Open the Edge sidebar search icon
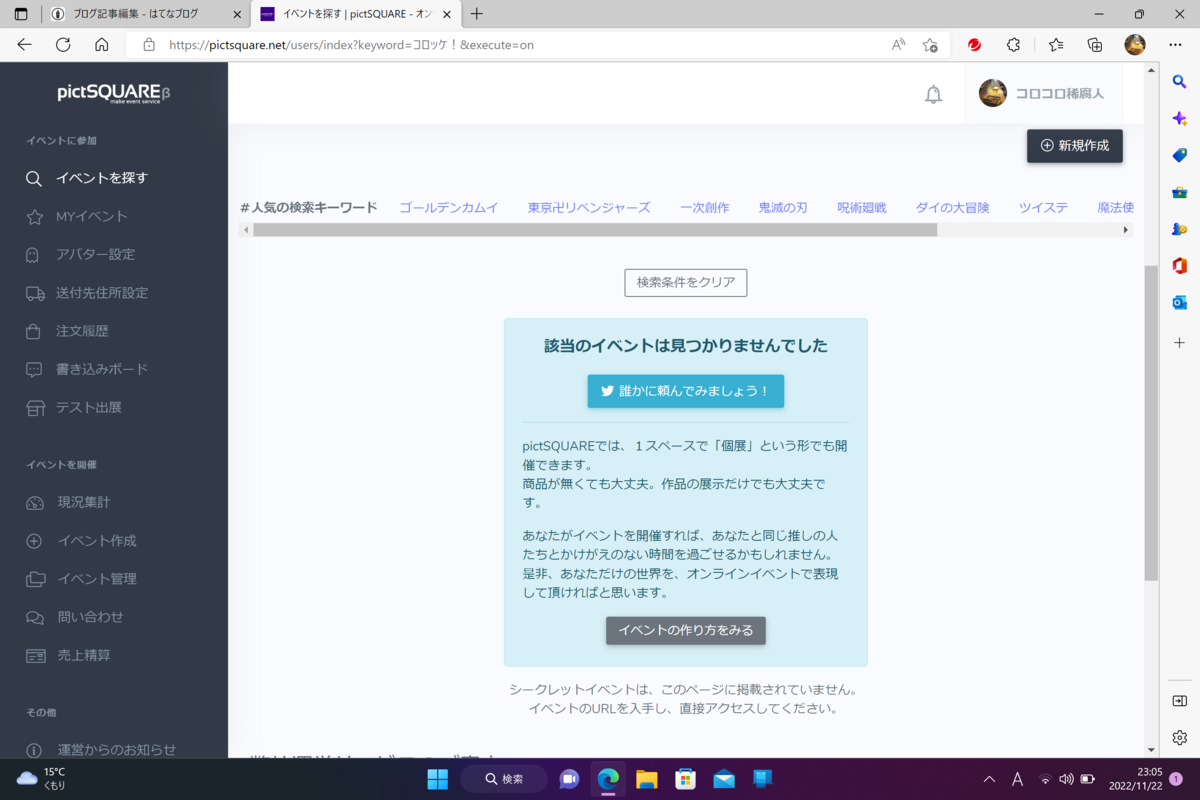The height and width of the screenshot is (800, 1200). pos(1180,81)
